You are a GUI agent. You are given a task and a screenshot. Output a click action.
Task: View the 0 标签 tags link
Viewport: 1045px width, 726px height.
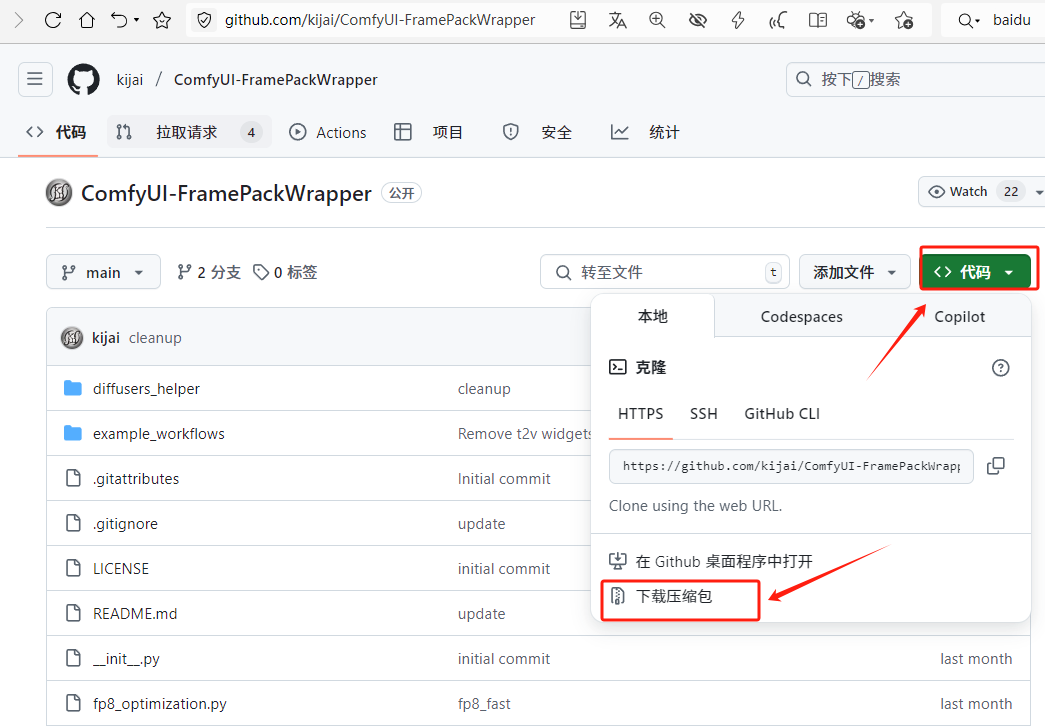[x=285, y=272]
